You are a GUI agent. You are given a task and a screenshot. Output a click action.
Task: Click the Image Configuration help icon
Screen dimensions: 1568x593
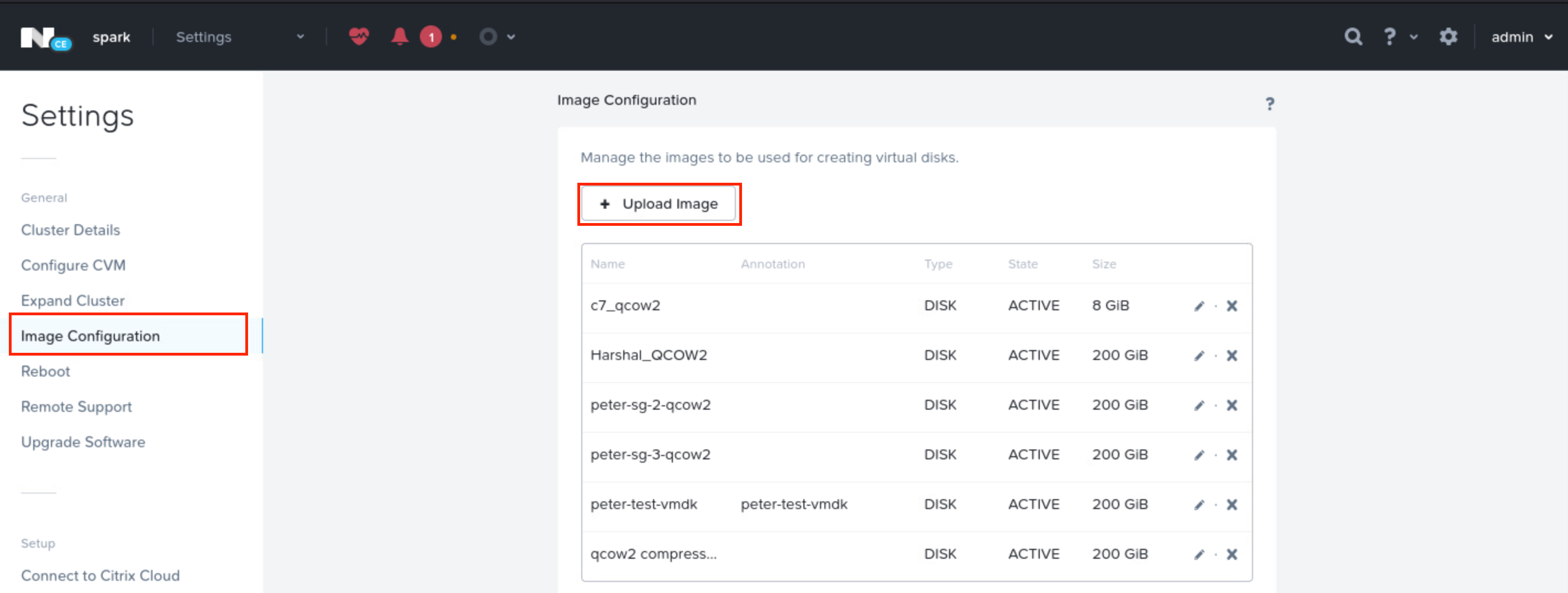pos(1270,103)
